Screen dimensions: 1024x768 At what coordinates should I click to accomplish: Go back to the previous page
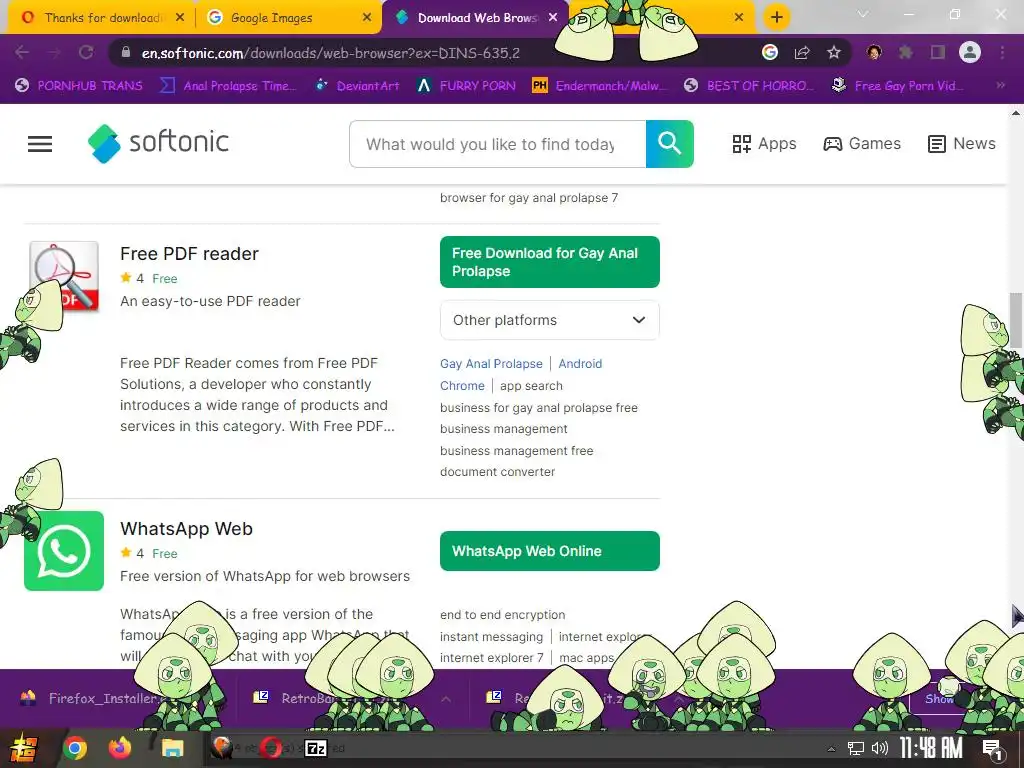pyautogui.click(x=22, y=52)
